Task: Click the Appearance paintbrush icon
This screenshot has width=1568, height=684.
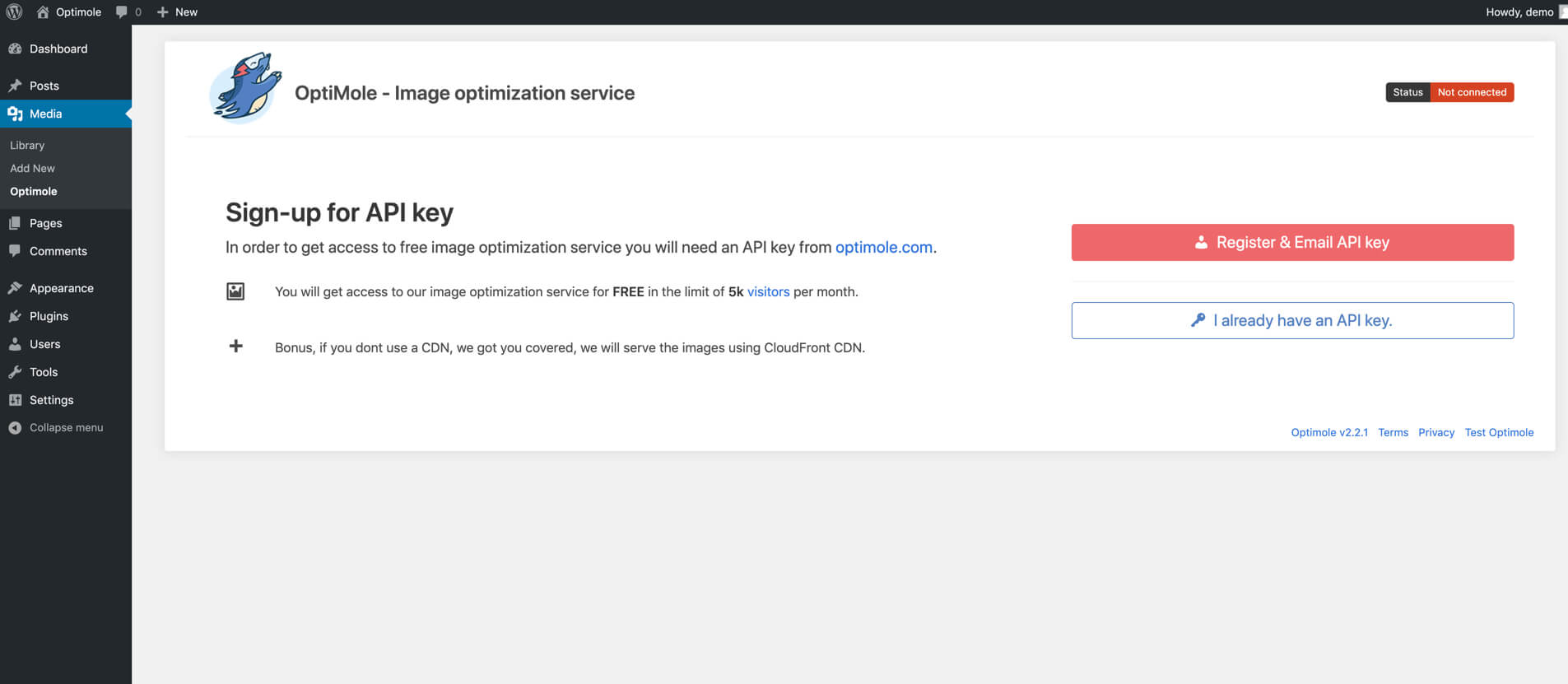Action: tap(15, 288)
